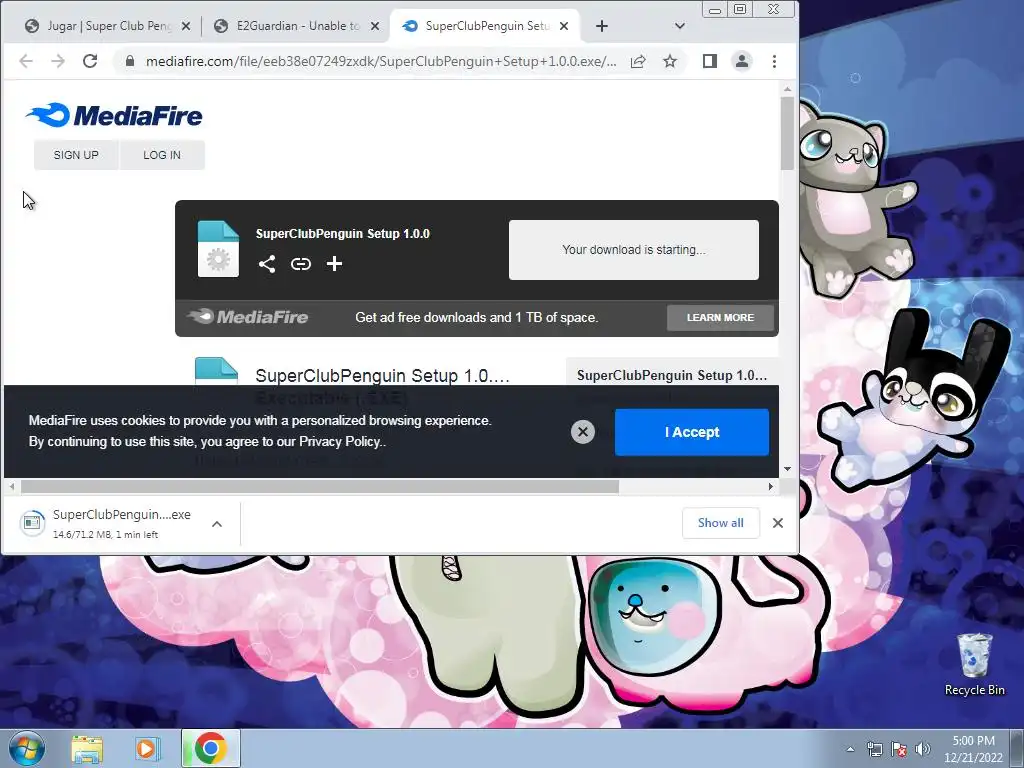This screenshot has height=768, width=1024.
Task: Open a new tab with plus button
Action: pyautogui.click(x=602, y=26)
